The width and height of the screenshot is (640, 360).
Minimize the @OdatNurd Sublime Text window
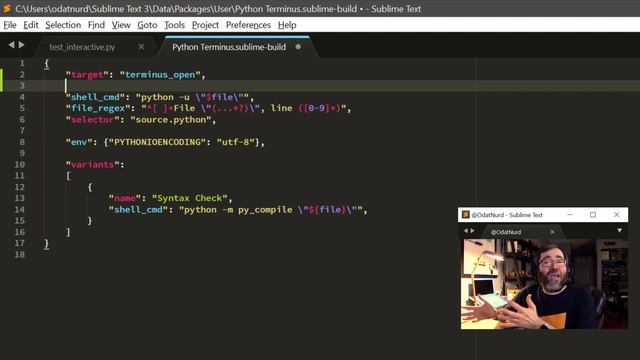570,214
